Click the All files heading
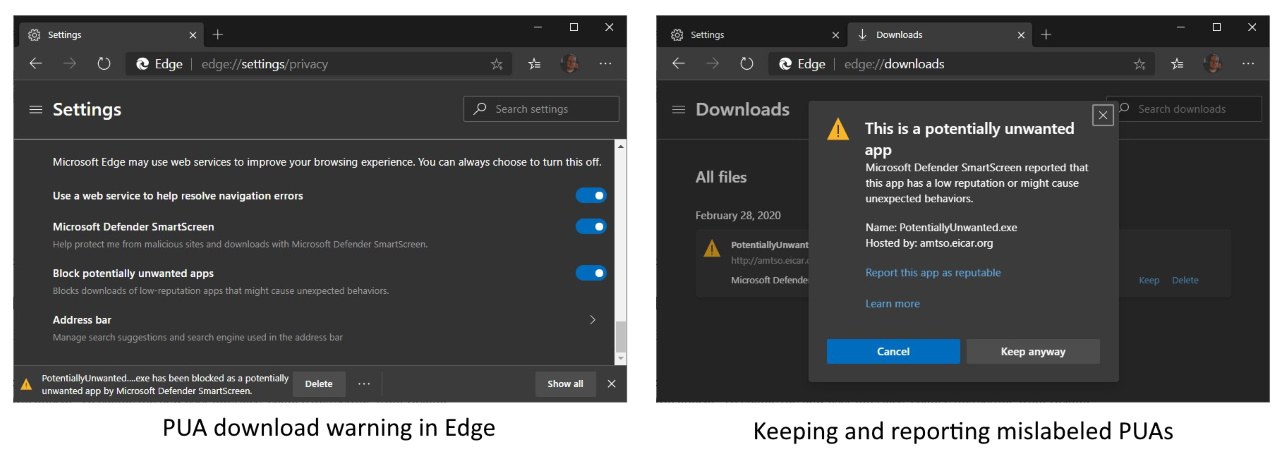 pyautogui.click(x=721, y=177)
